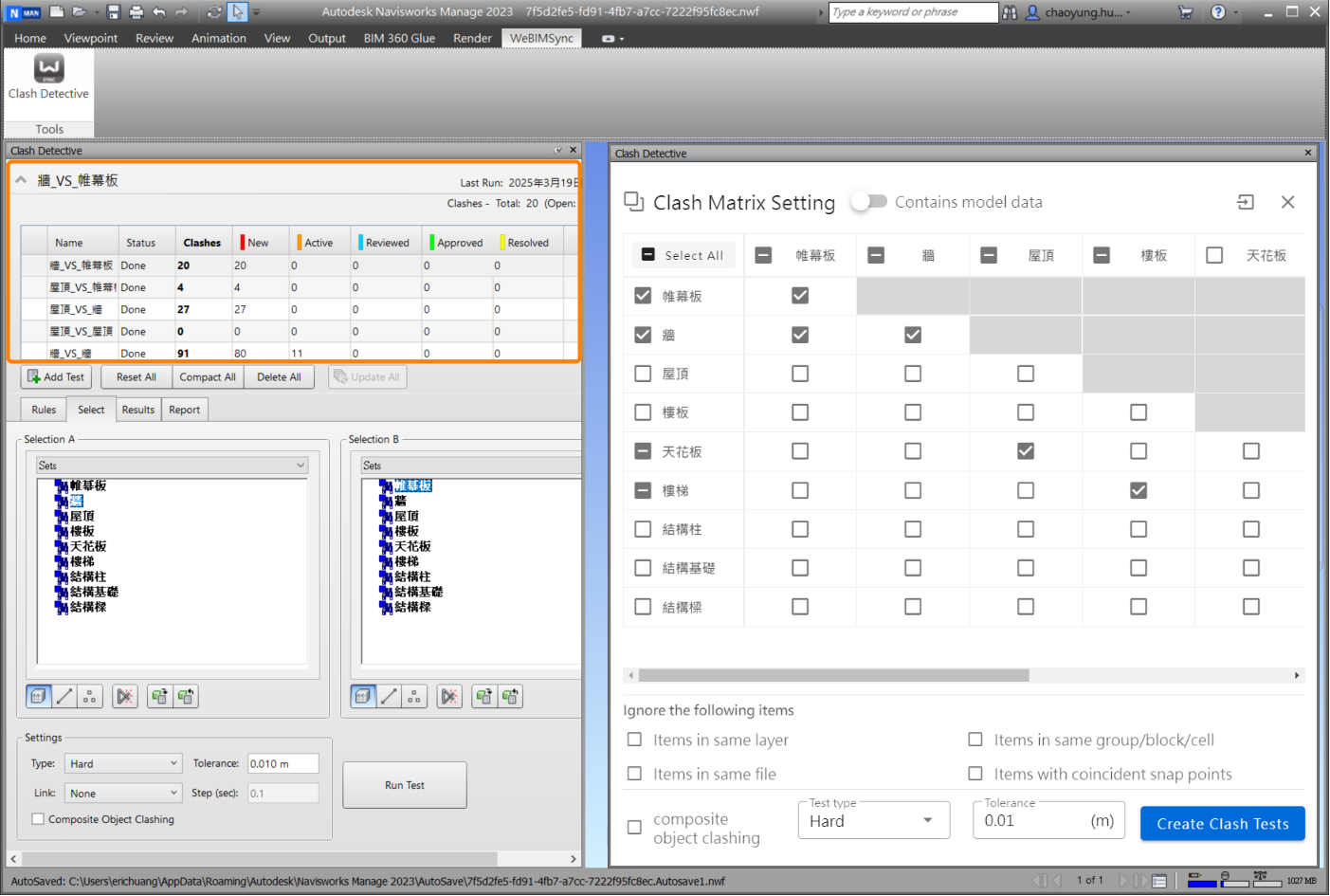
Task: Open Selection A Sets dropdown
Action: coord(173,466)
